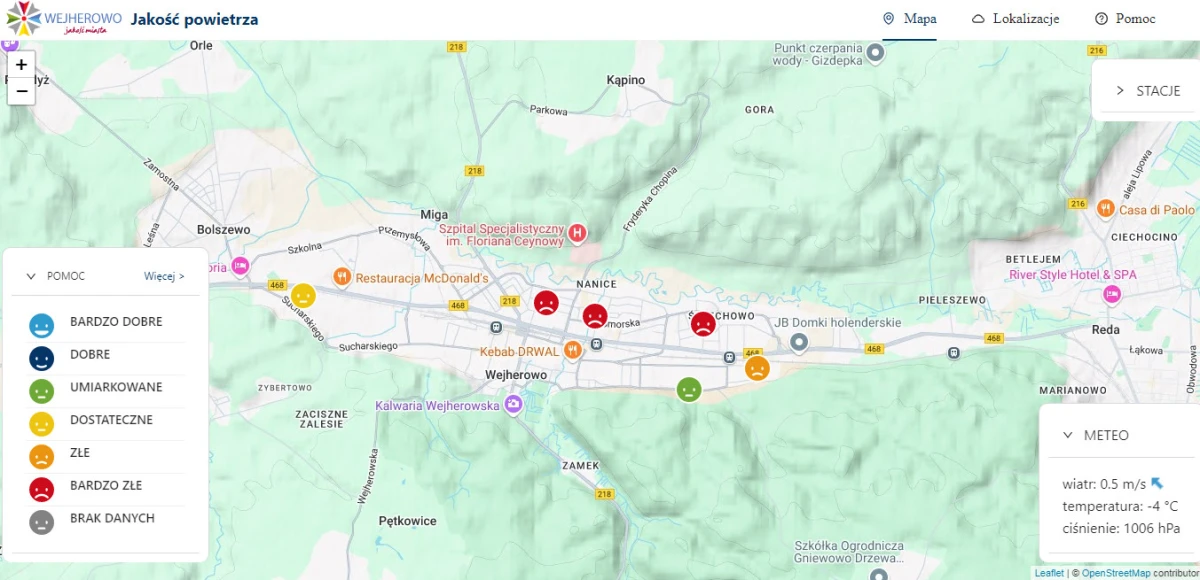Viewport: 1200px width, 580px height.
Task: Zoom out the map with minus button
Action: coord(22,91)
